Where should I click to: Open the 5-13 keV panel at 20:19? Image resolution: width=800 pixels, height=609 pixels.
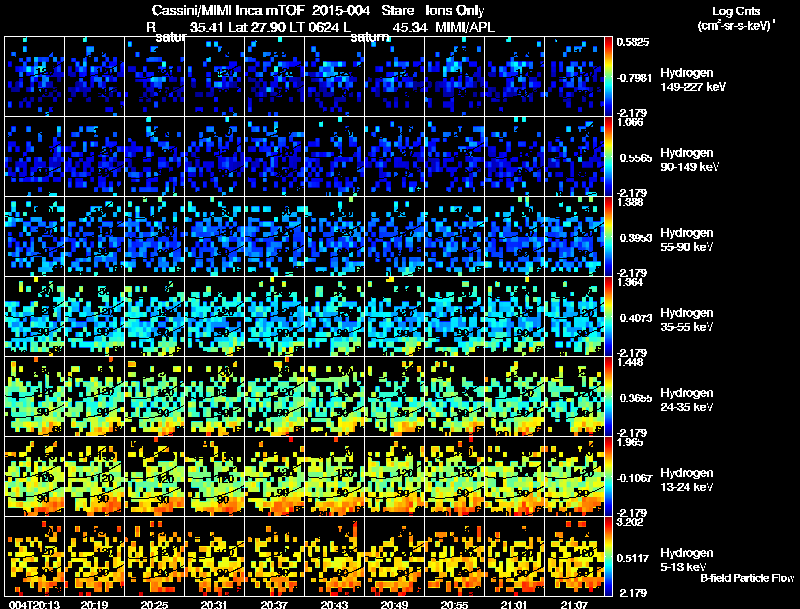tap(95, 556)
